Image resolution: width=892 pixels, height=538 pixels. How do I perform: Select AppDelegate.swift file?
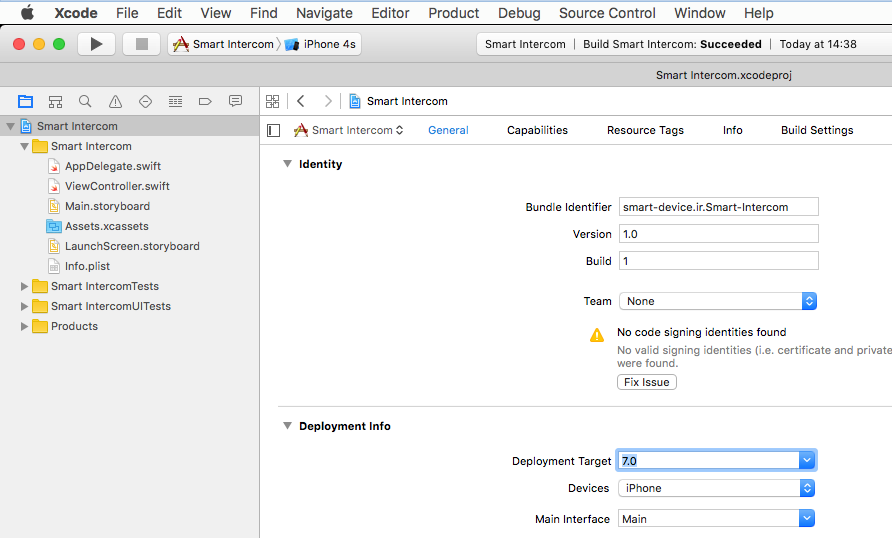click(x=113, y=166)
